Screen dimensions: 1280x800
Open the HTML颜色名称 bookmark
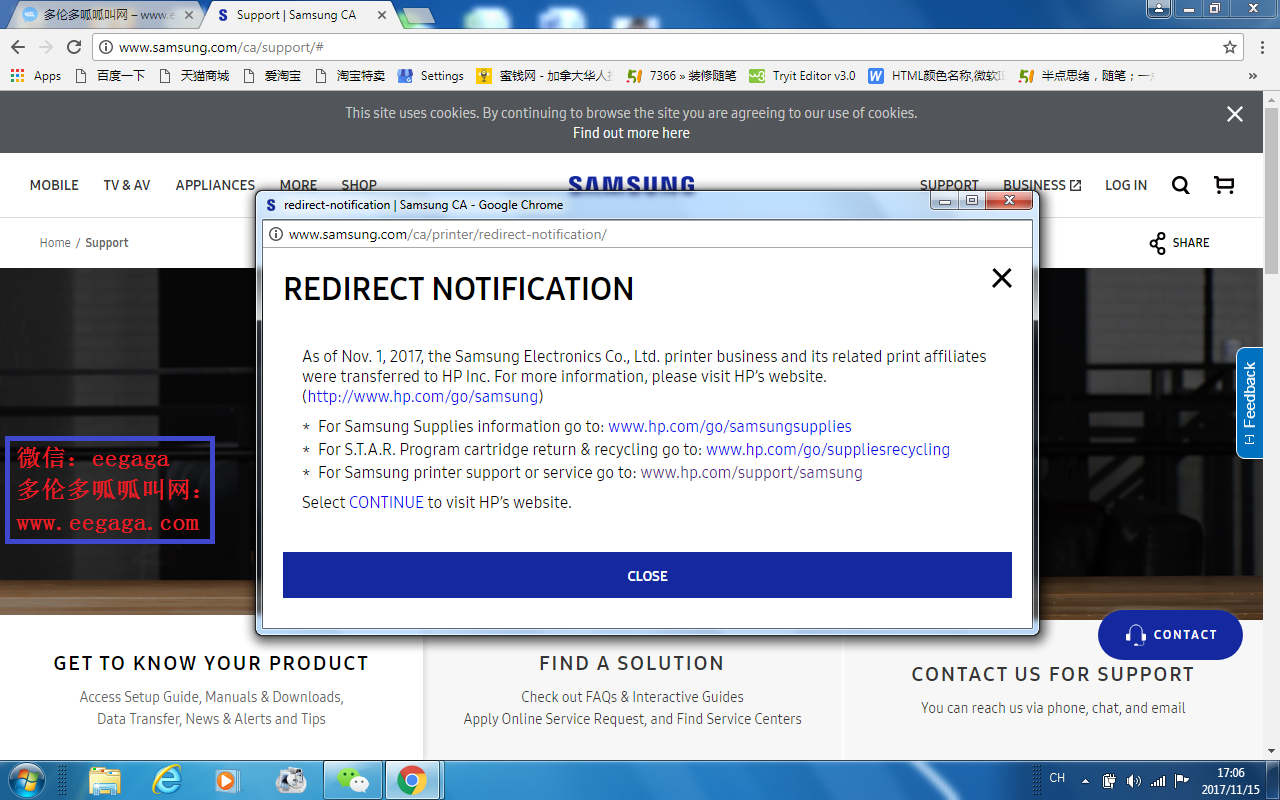point(938,76)
